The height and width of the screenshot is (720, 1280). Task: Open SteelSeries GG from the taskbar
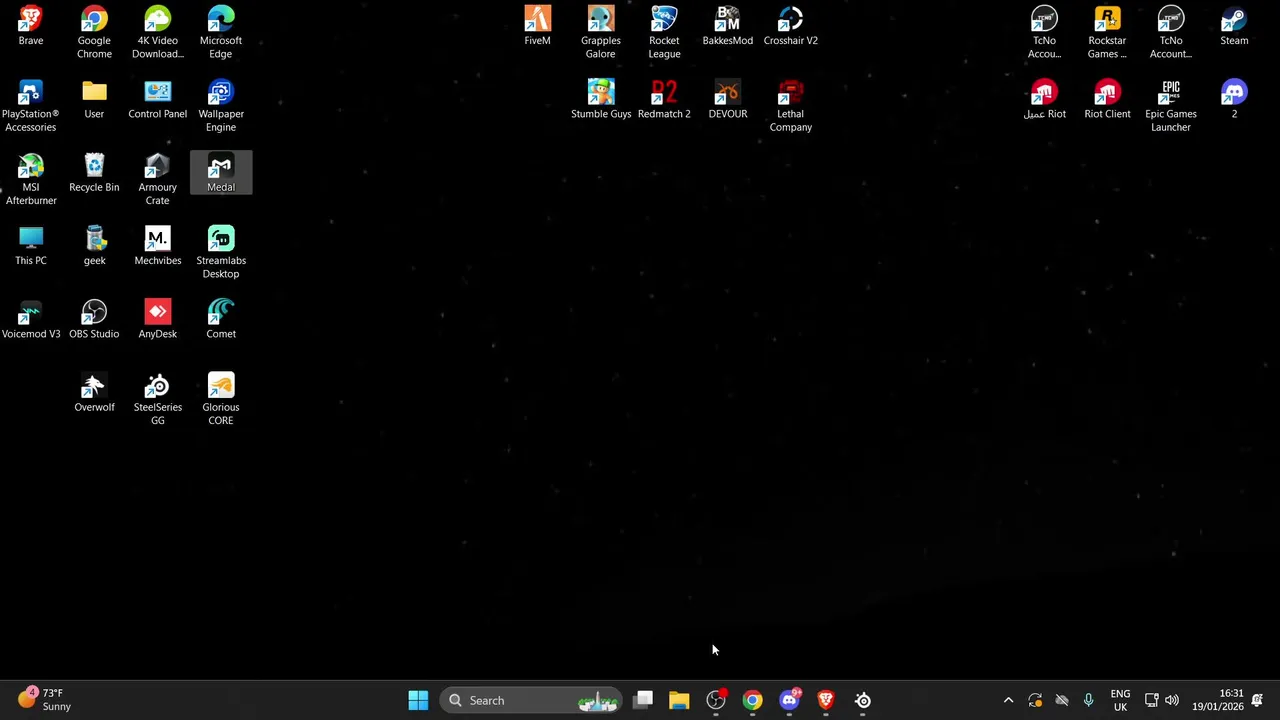point(863,700)
